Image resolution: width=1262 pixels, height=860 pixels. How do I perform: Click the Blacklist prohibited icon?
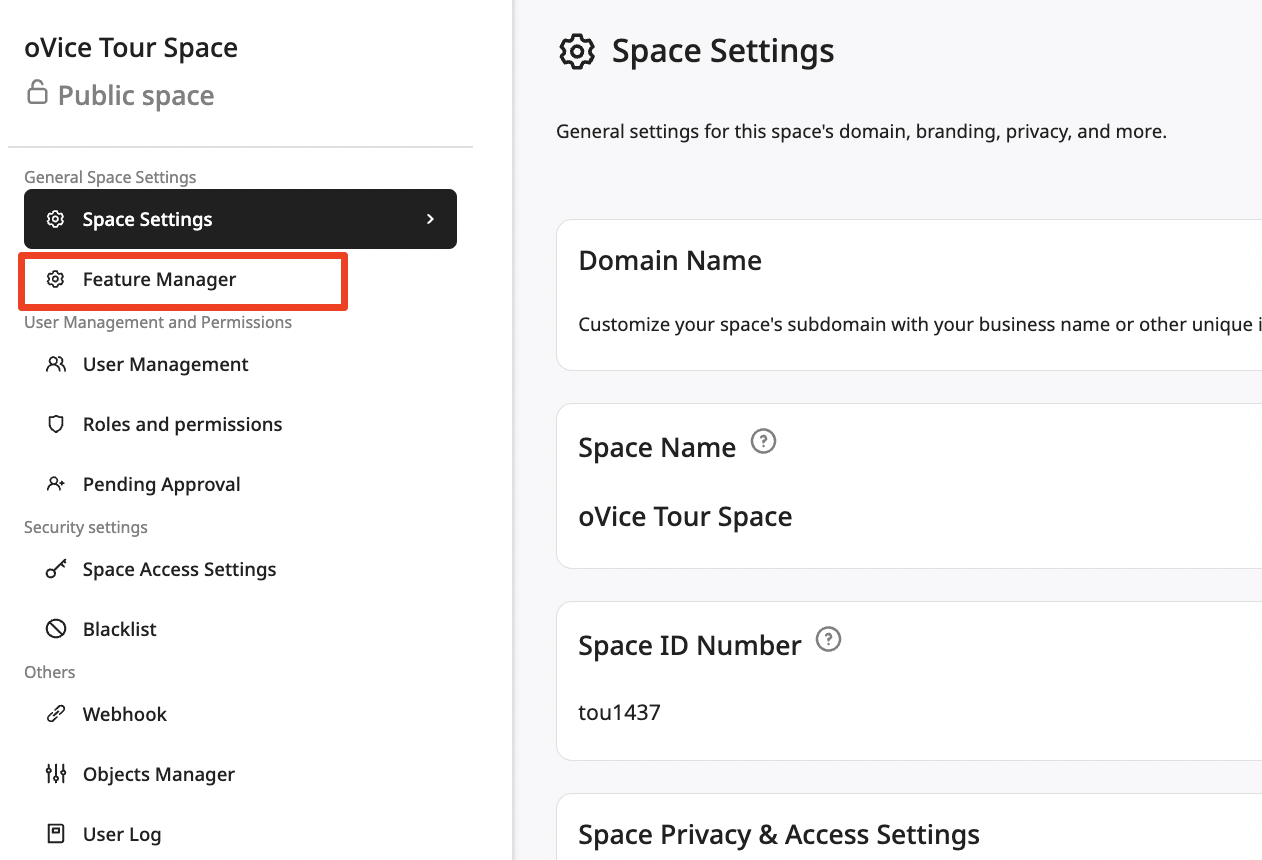[x=56, y=629]
